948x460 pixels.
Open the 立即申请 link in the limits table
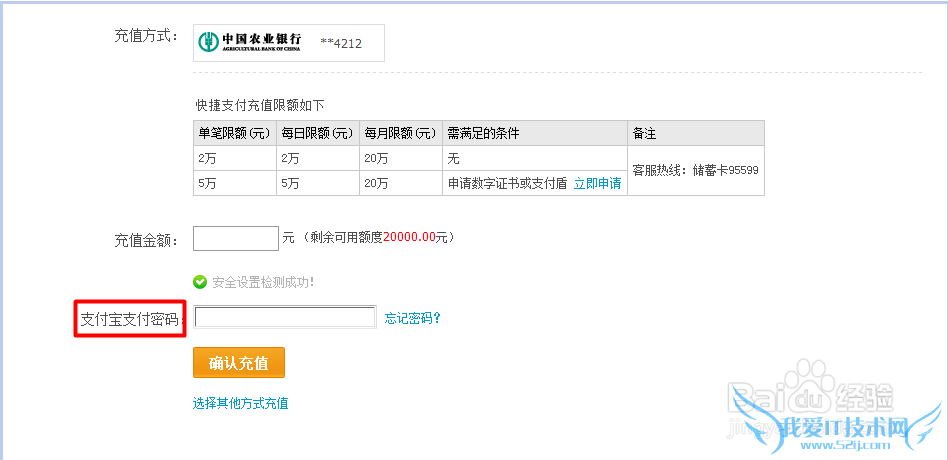[x=597, y=184]
